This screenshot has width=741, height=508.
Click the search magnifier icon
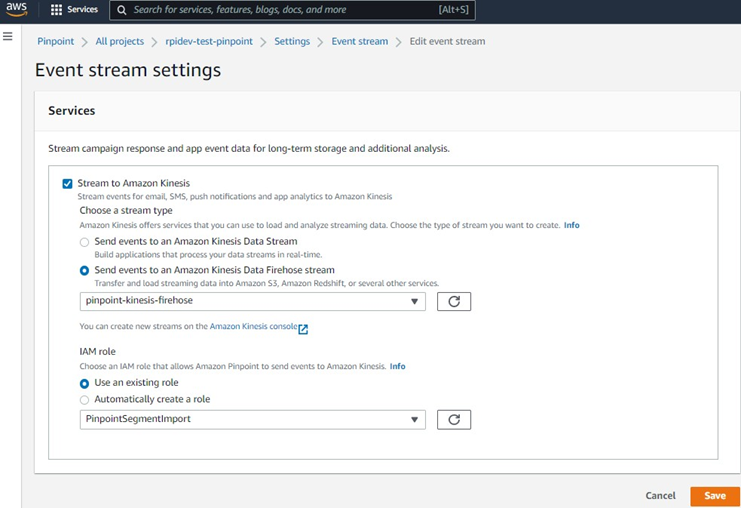(x=121, y=10)
